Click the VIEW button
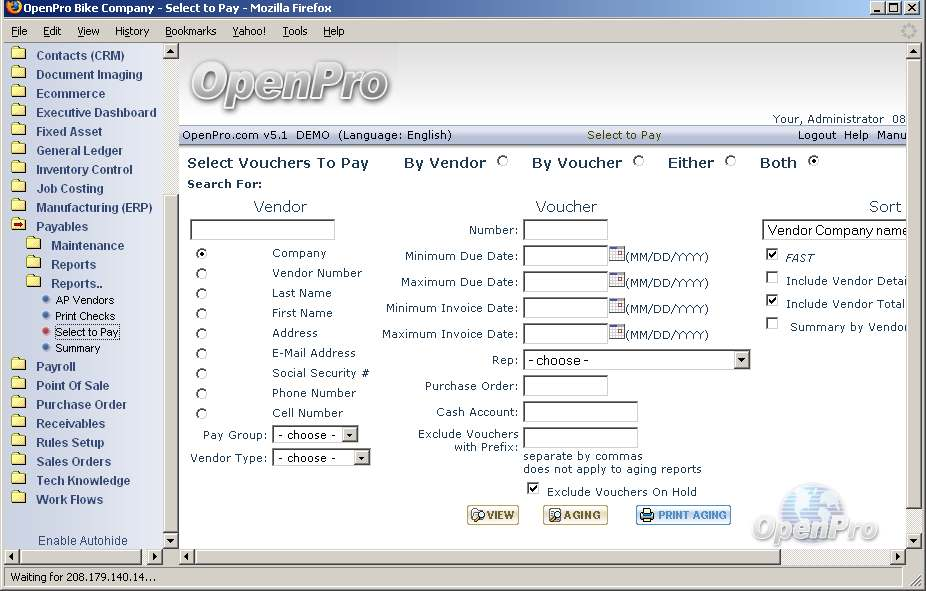 point(493,515)
